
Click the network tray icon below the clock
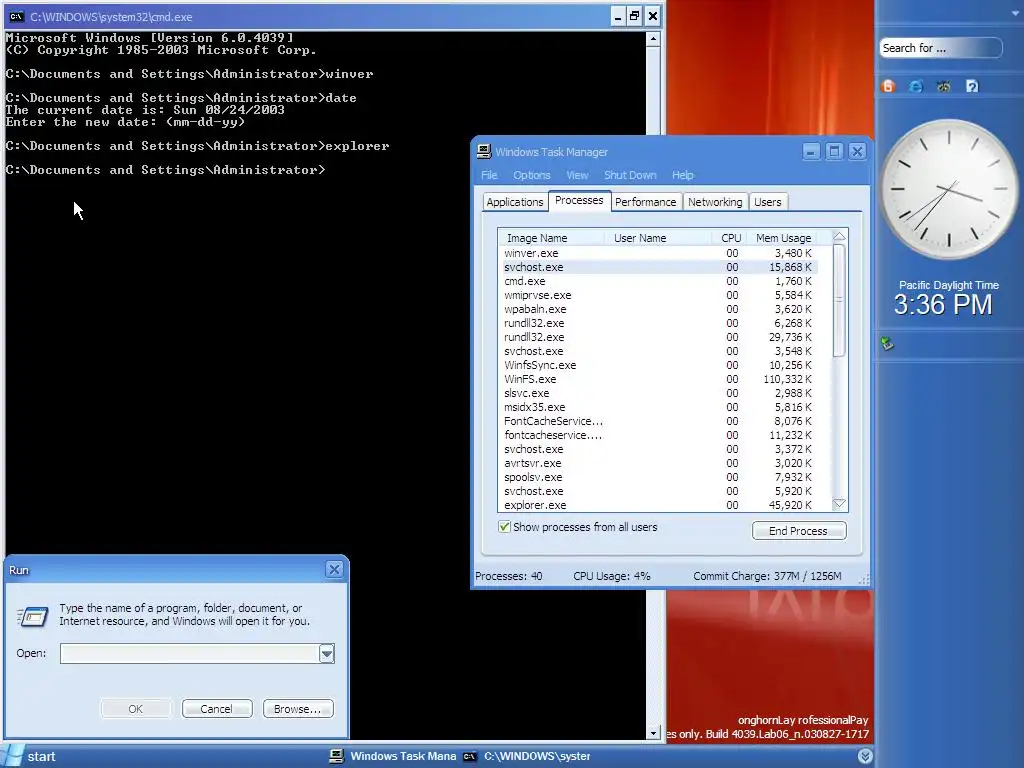pyautogui.click(x=887, y=343)
